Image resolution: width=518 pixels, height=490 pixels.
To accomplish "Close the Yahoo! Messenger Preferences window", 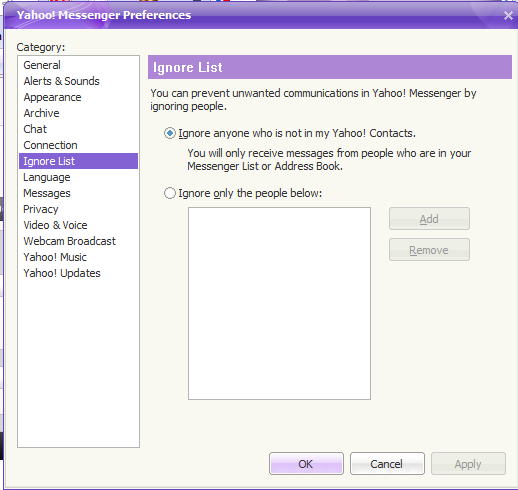I will [508, 15].
